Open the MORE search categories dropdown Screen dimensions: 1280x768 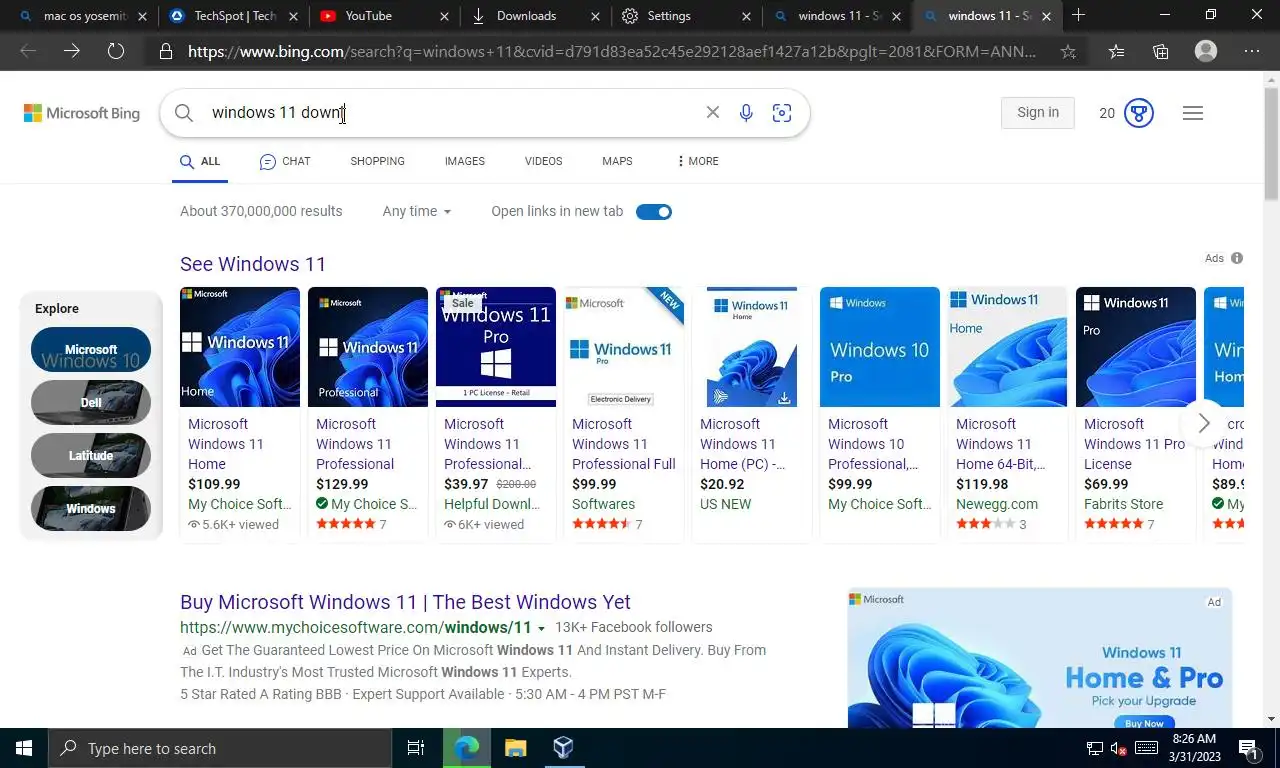(x=698, y=161)
